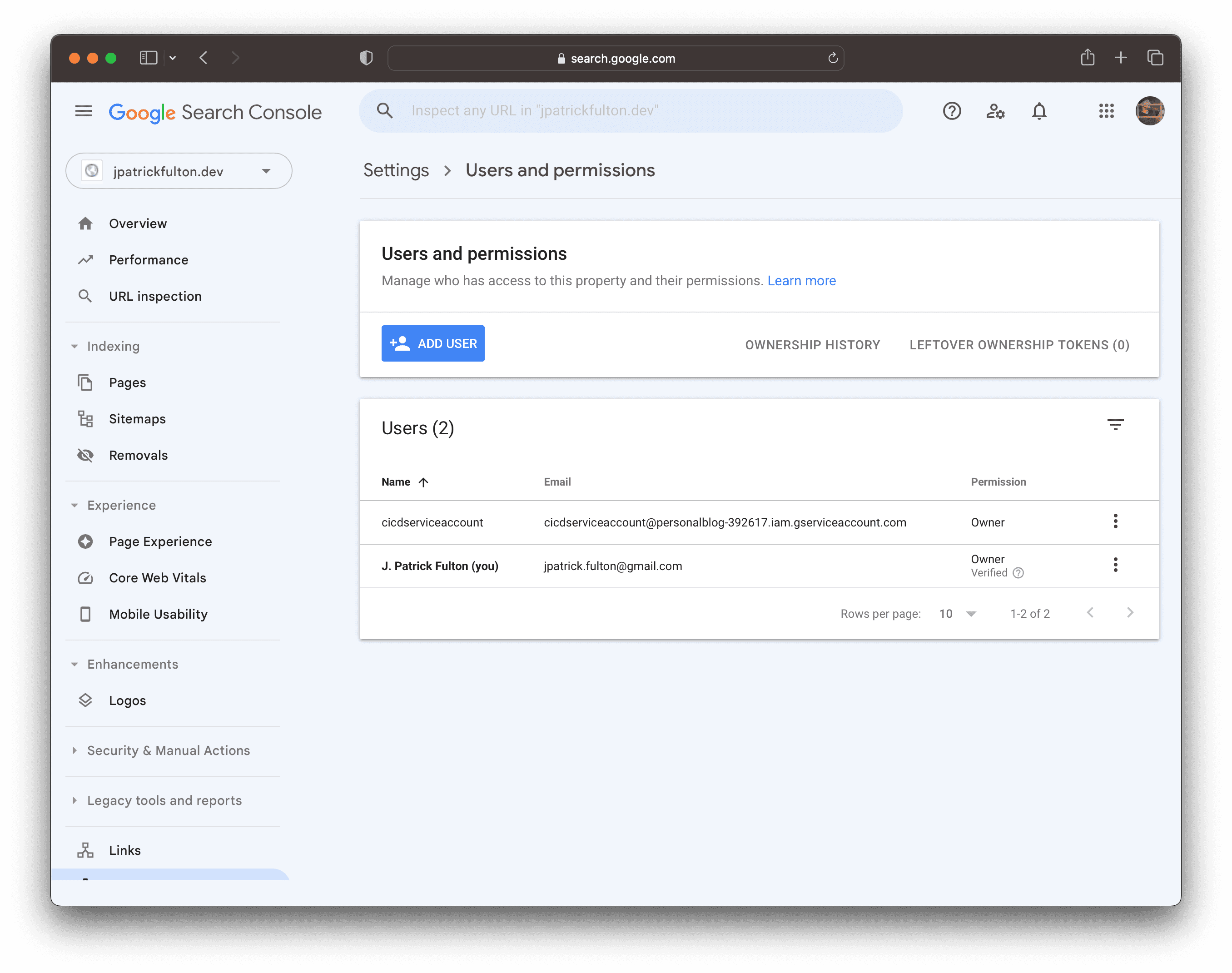Click the Core Web Vitals gauge icon
Screen dimensions: 1232x973
[x=85, y=578]
